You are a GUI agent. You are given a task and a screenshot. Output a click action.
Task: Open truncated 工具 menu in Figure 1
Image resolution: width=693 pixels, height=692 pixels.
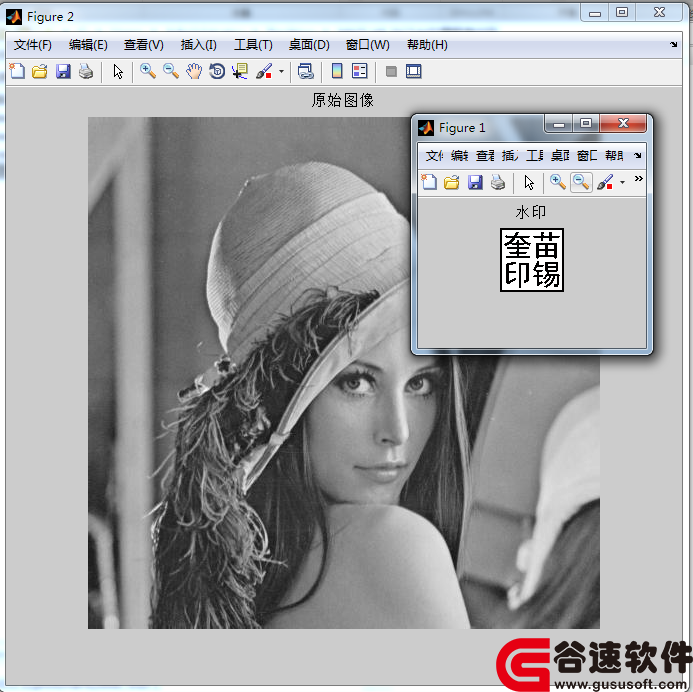point(535,156)
